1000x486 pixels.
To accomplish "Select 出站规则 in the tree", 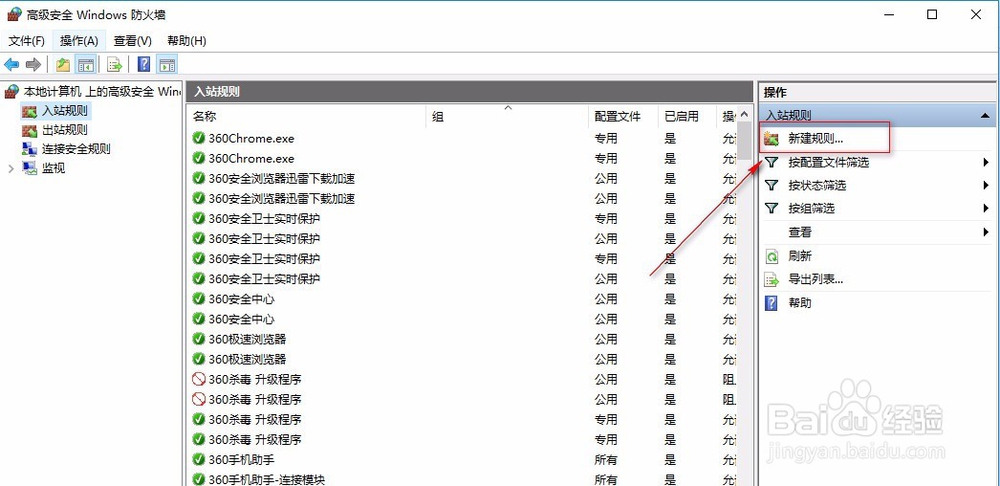I will 64,130.
